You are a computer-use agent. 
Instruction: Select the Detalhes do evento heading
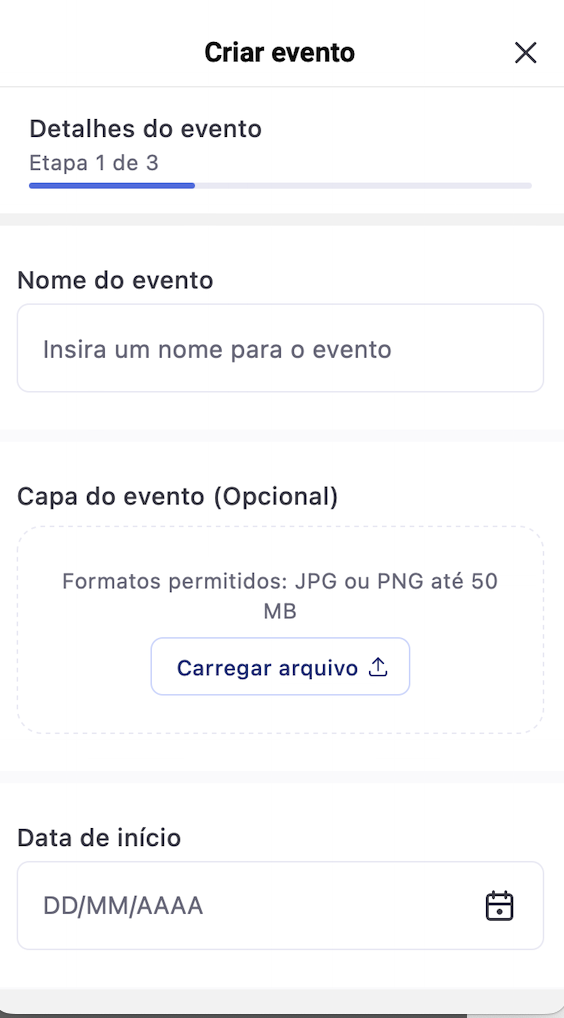[x=145, y=129]
